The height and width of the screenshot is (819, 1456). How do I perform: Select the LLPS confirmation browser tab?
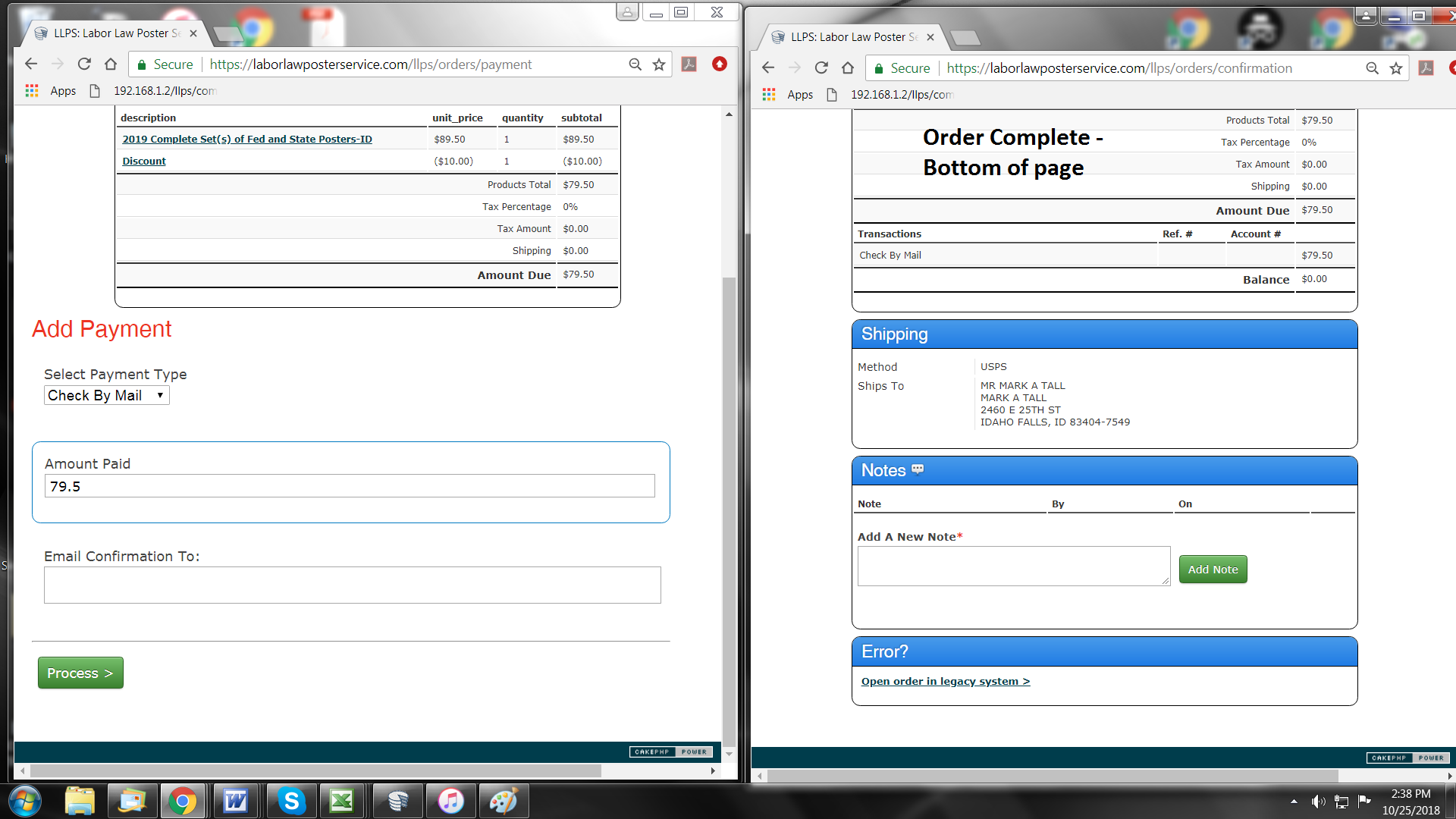pyautogui.click(x=852, y=37)
